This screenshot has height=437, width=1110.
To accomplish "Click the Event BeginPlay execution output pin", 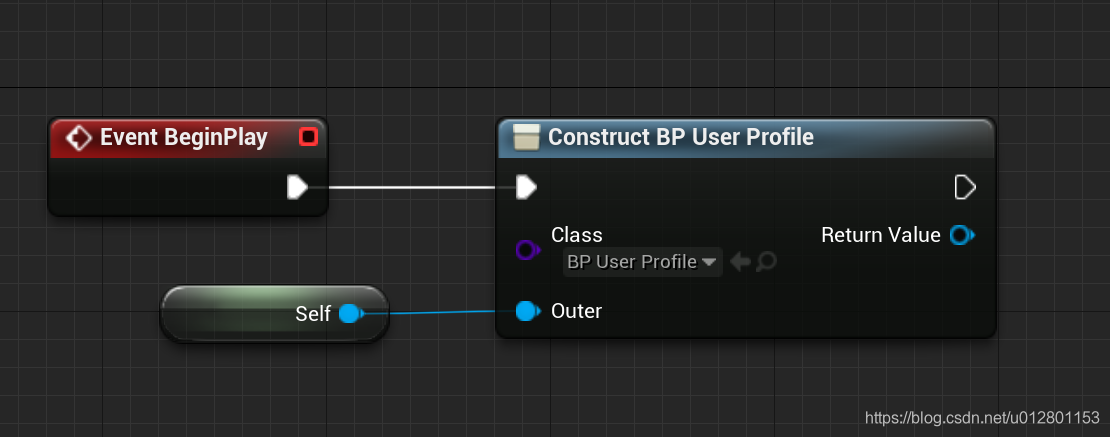I will (x=297, y=188).
